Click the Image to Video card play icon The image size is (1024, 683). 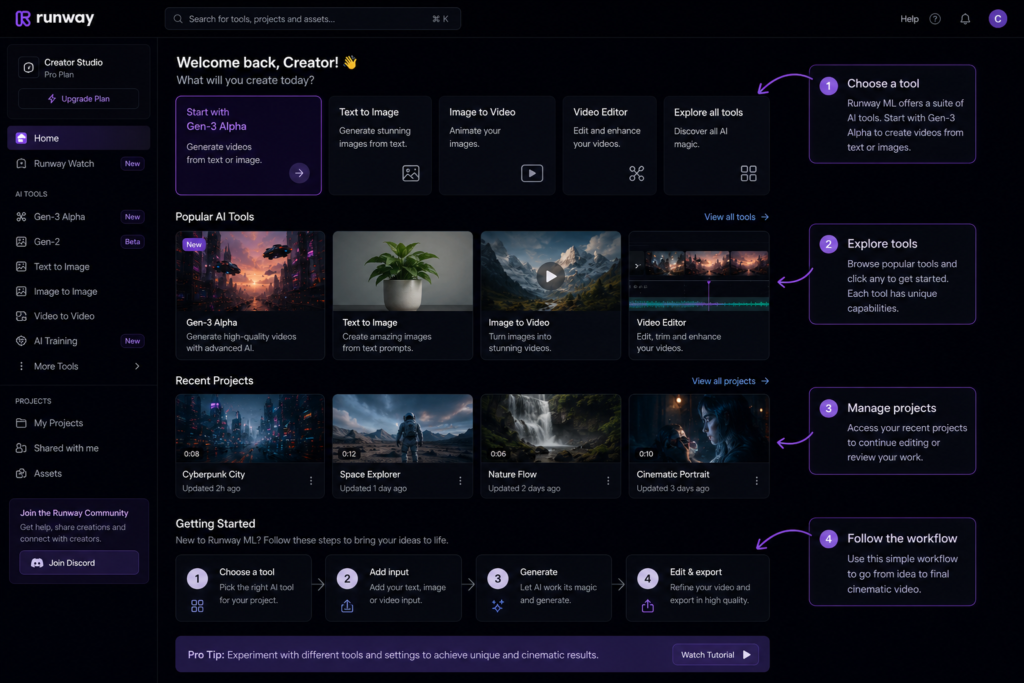[x=532, y=173]
